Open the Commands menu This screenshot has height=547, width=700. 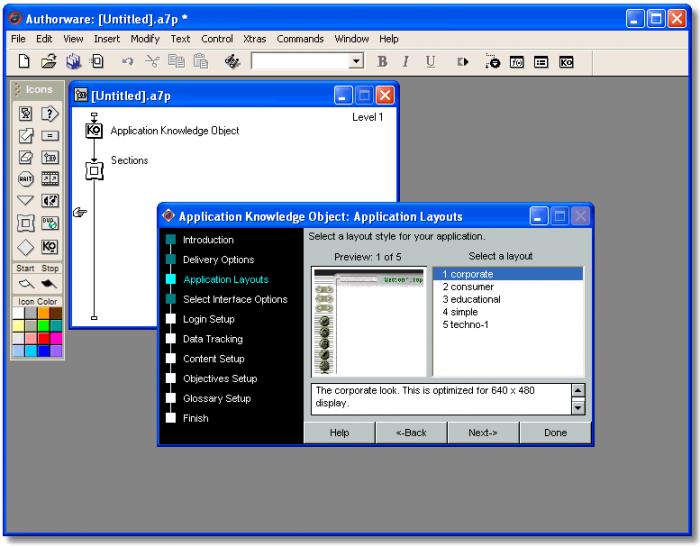pos(300,39)
